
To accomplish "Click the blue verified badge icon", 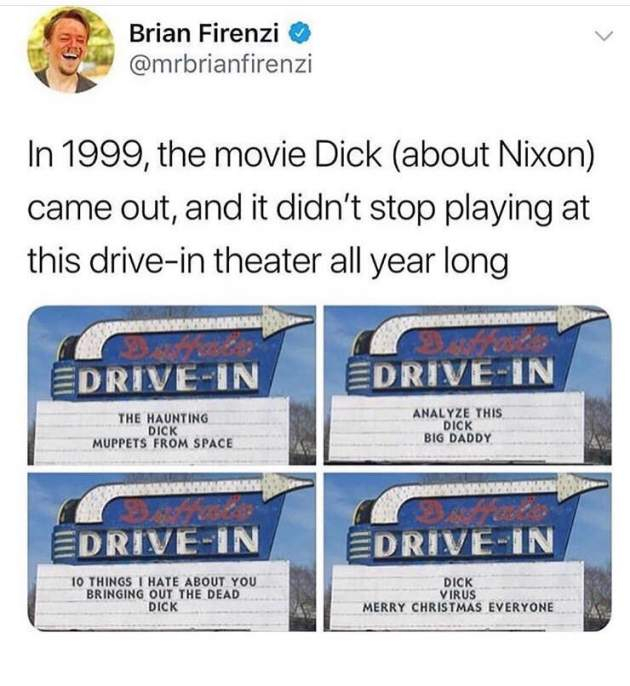I will tap(300, 34).
